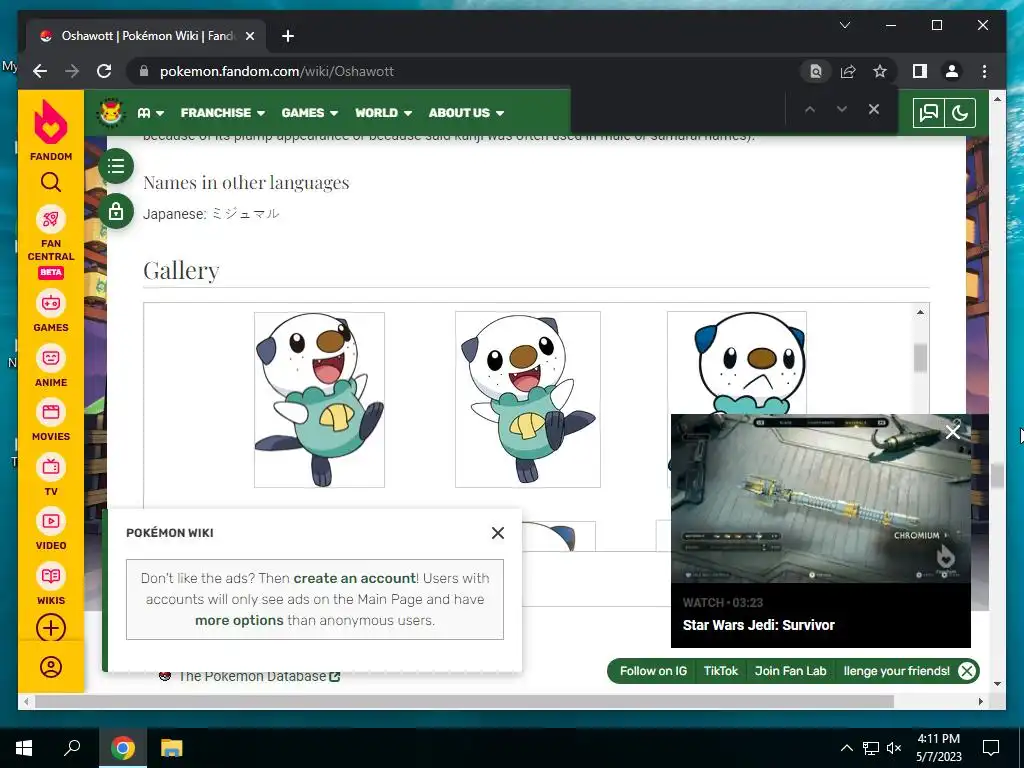The height and width of the screenshot is (768, 1024).
Task: Open the TV sidebar icon
Action: coord(51,467)
